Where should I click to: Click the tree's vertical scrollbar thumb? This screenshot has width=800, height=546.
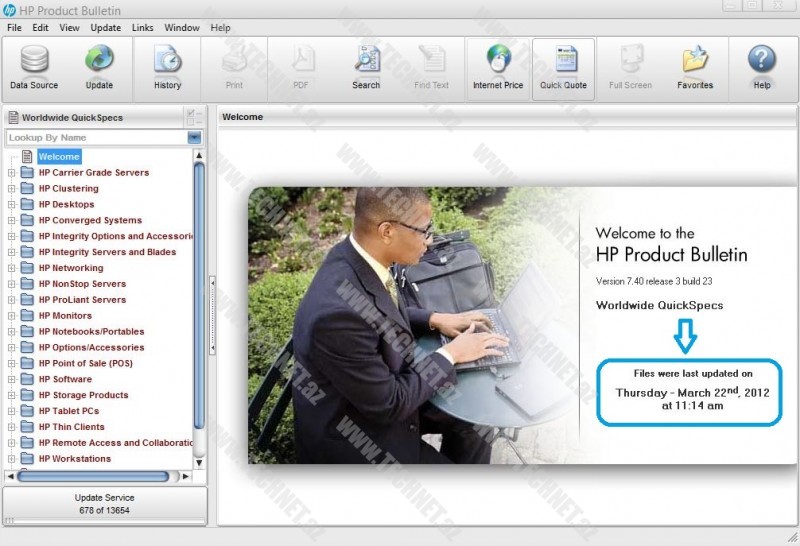(199, 295)
